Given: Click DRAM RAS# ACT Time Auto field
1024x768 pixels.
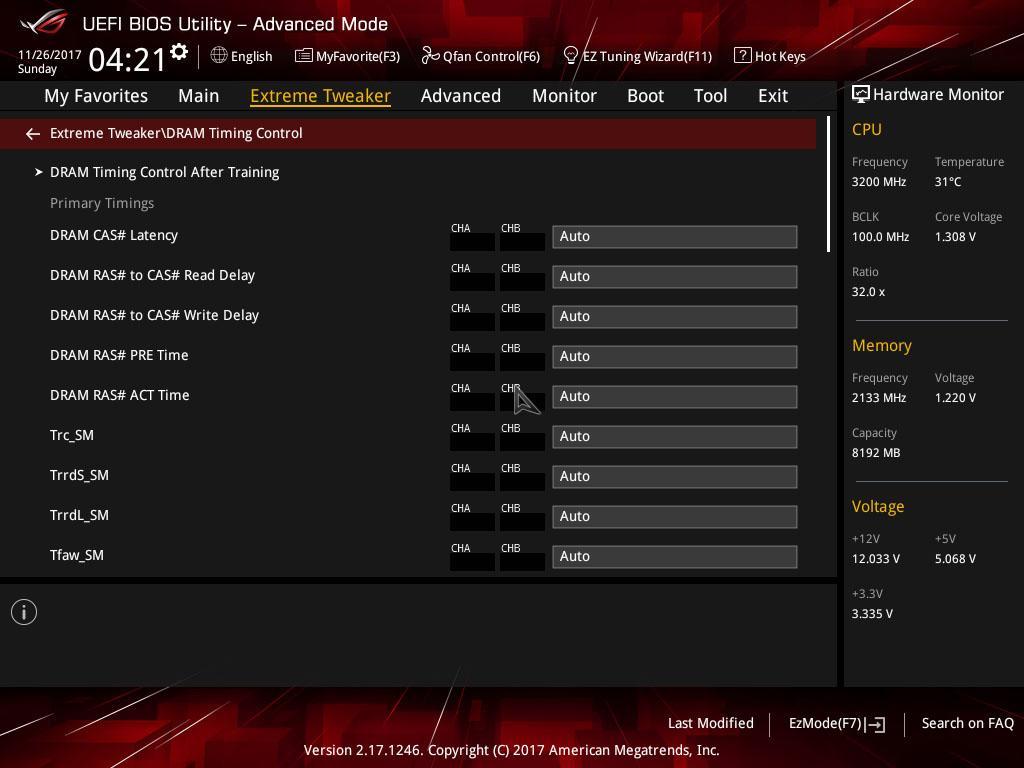Looking at the screenshot, I should [675, 396].
